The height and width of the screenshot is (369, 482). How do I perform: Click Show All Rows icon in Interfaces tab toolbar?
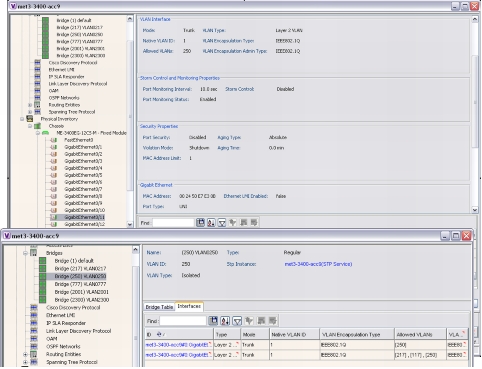261,321
